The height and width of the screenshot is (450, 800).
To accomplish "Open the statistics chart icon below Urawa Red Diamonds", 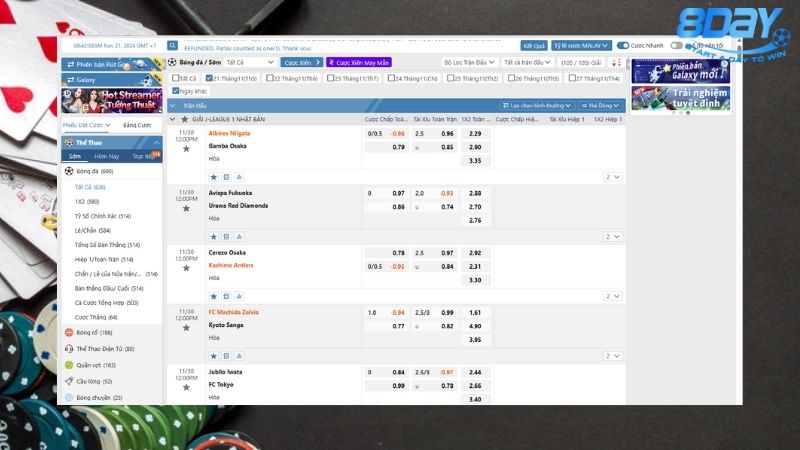I will coord(239,237).
